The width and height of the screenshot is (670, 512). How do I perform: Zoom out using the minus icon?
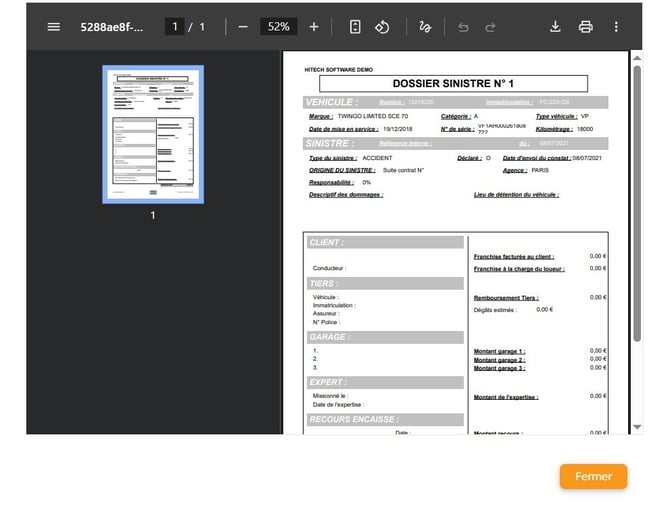point(243,27)
